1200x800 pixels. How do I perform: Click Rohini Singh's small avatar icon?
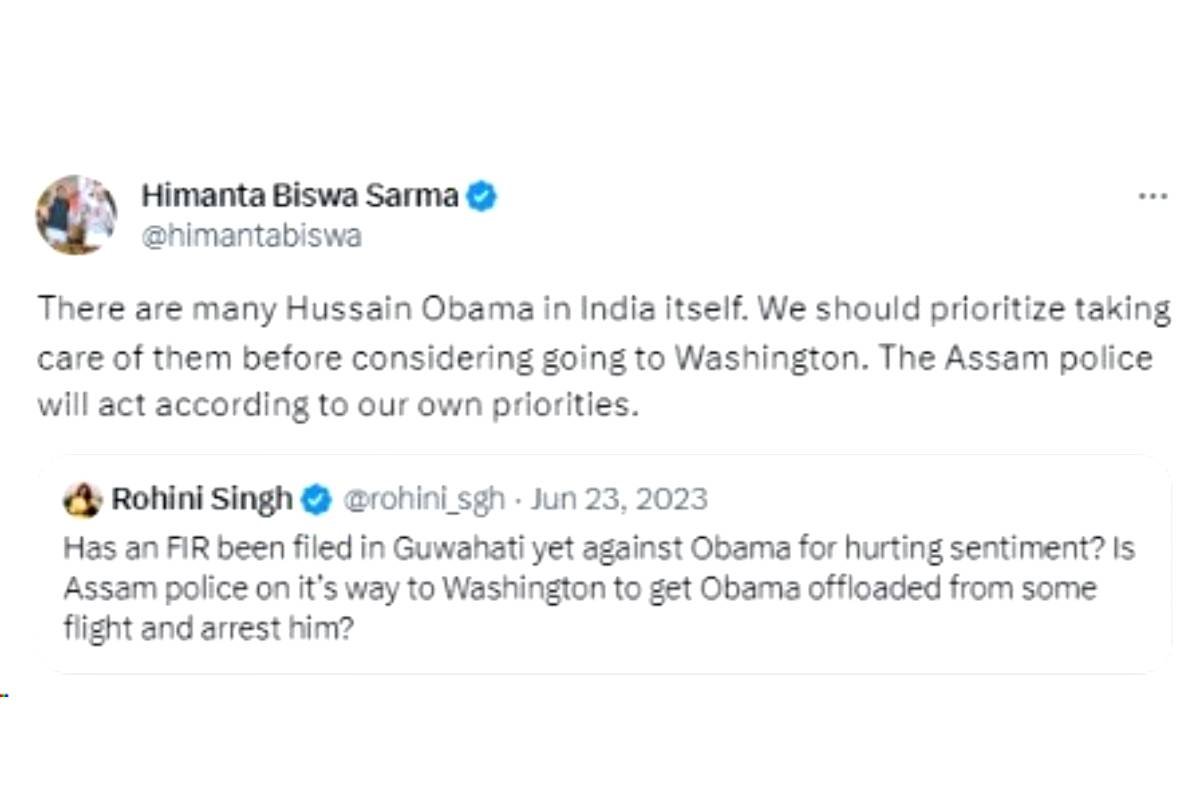coord(81,499)
